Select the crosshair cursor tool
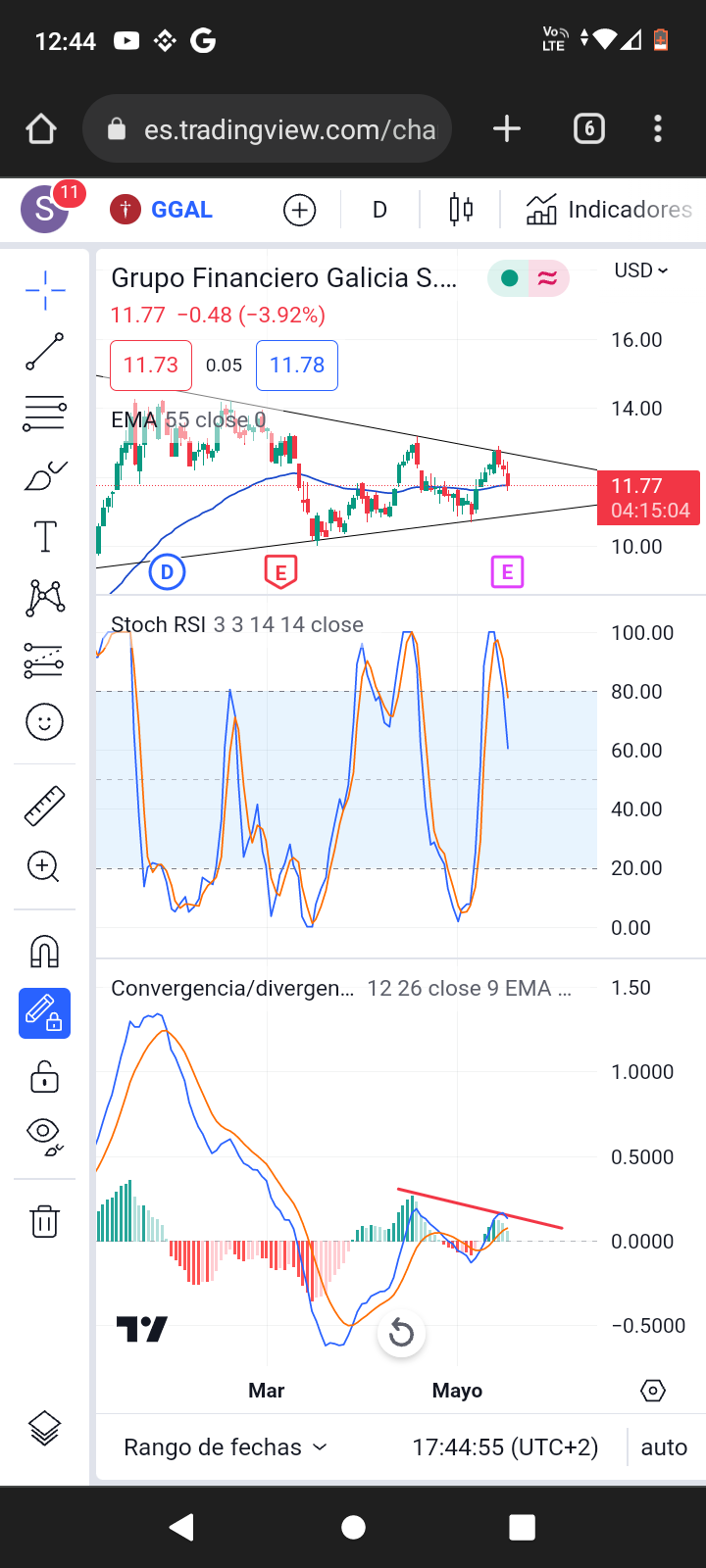The height and width of the screenshot is (1568, 706). (x=45, y=290)
